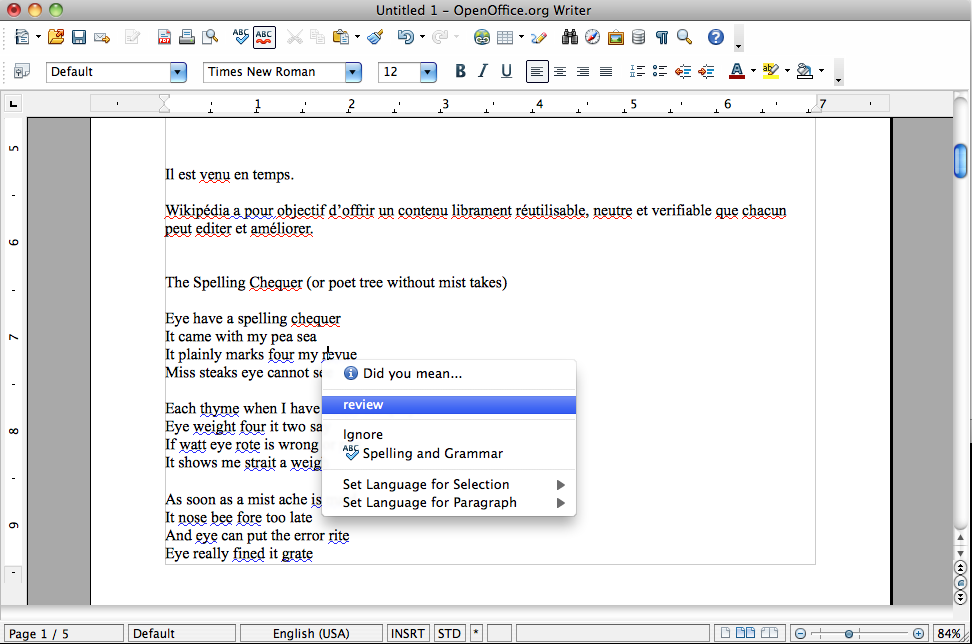
Task: Expand the font size 12 dropdown
Action: (x=428, y=72)
